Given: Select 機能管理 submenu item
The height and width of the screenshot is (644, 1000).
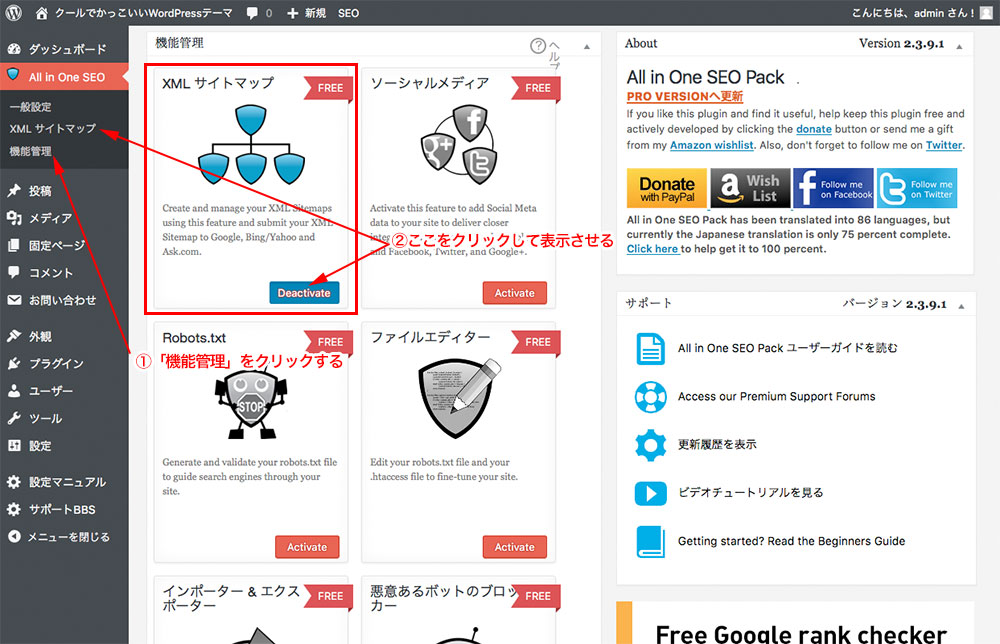Looking at the screenshot, I should pyautogui.click(x=31, y=151).
